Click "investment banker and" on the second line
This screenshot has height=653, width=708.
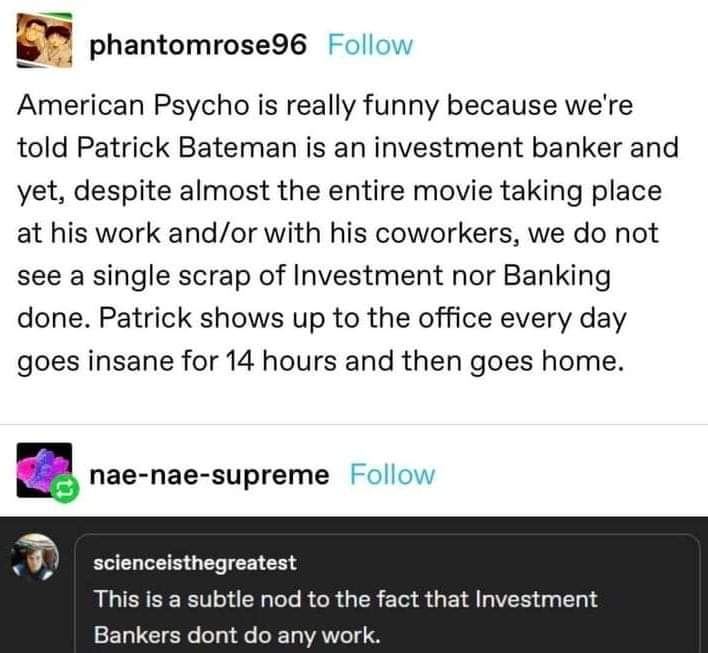pyautogui.click(x=550, y=148)
